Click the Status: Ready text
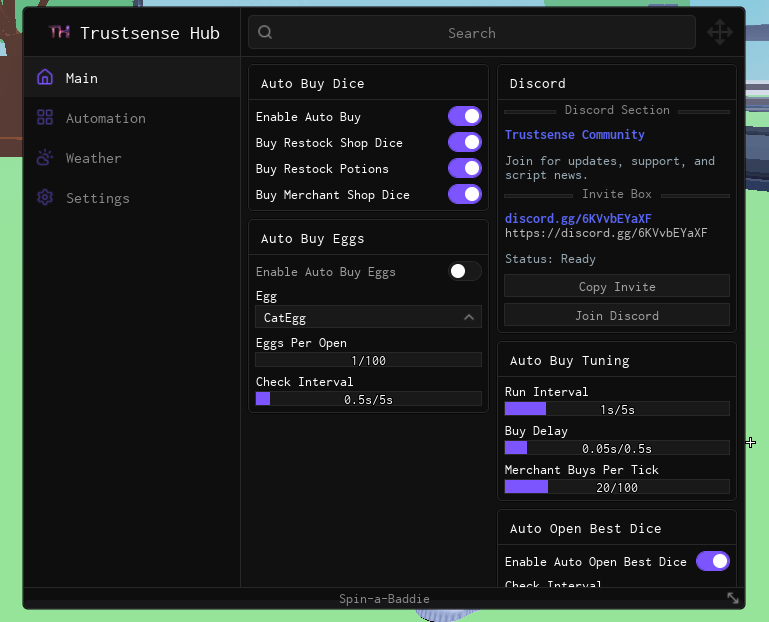 [550, 259]
